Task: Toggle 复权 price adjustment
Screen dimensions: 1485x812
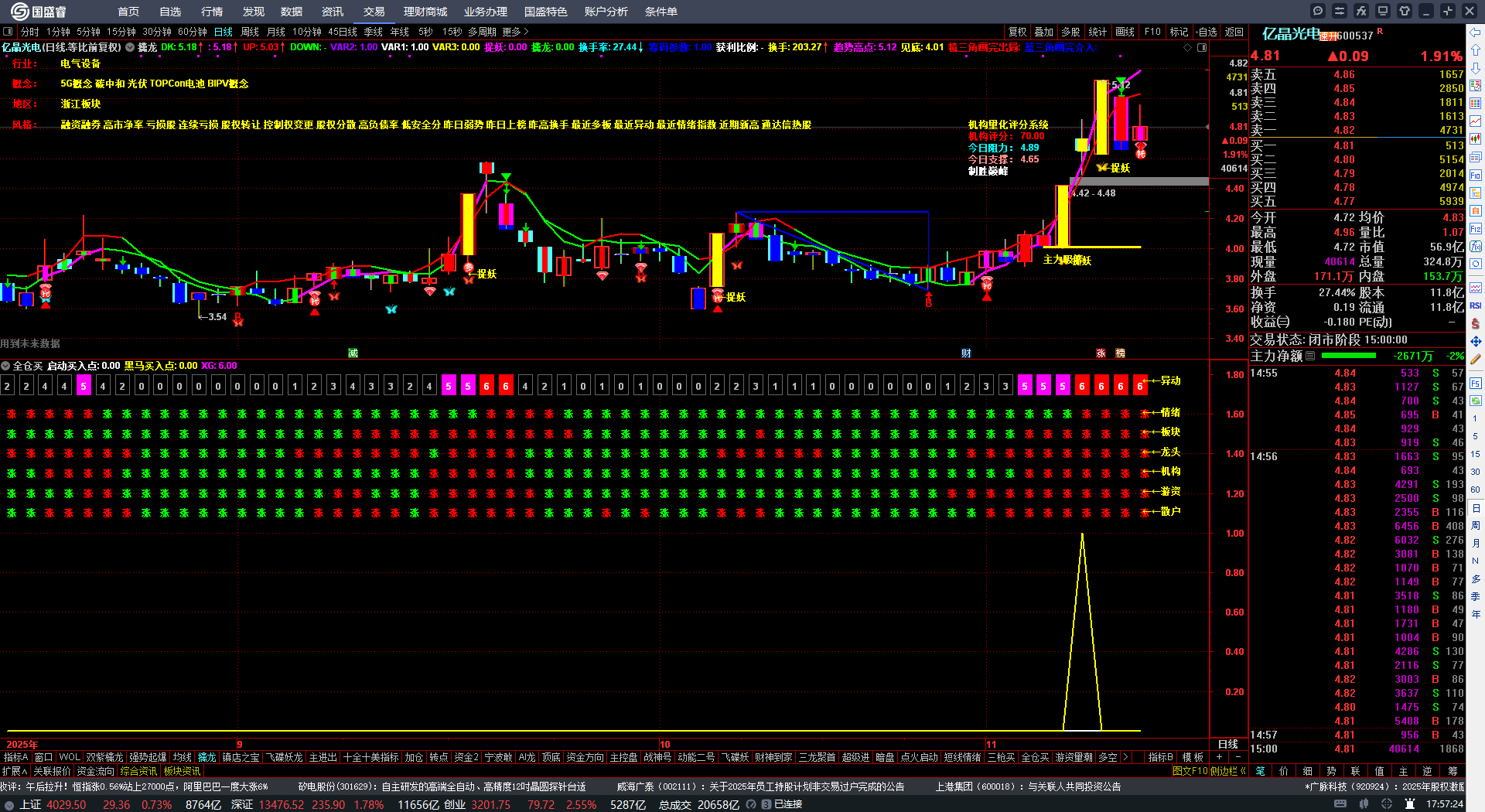Action: tap(1018, 32)
